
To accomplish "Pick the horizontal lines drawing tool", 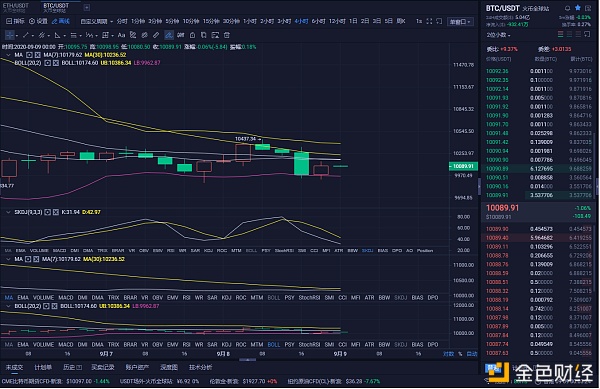I will [x=73, y=35].
